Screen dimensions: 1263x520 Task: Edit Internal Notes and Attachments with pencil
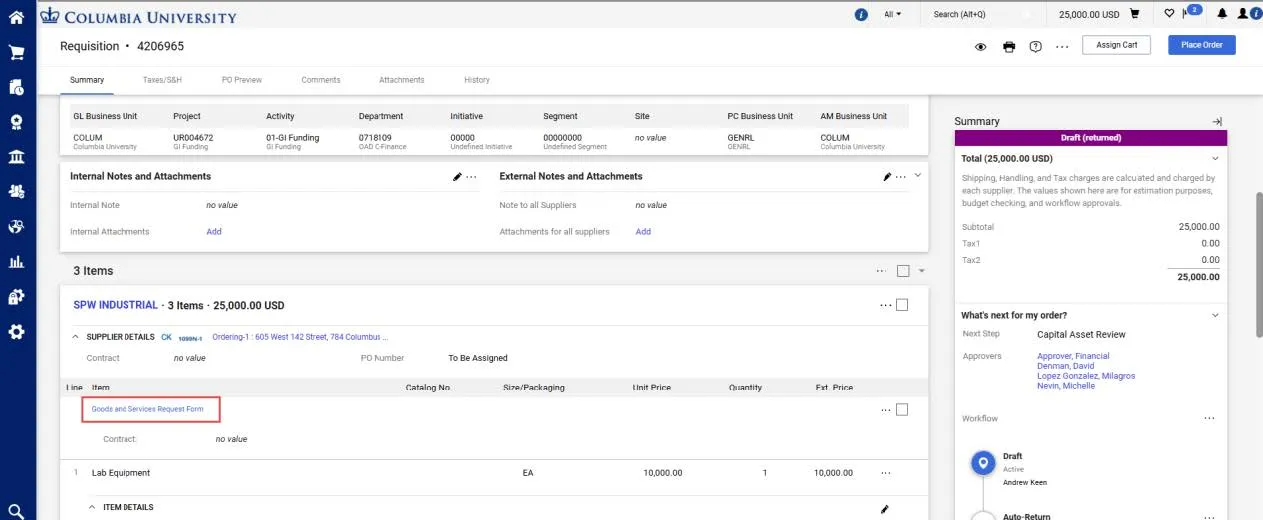pos(457,177)
